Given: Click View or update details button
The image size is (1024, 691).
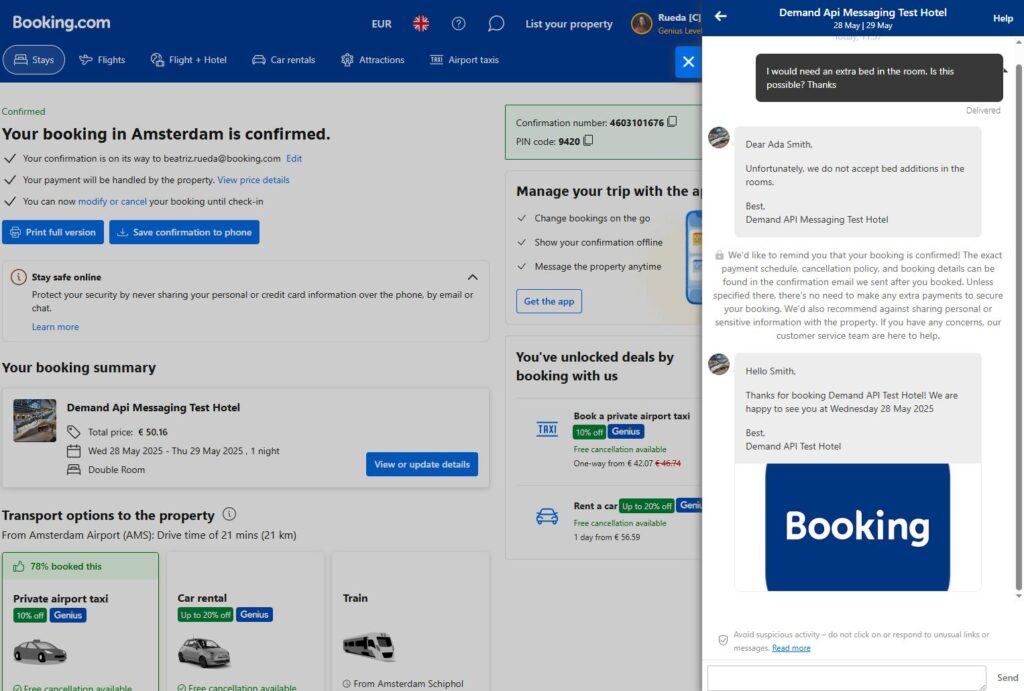Looking at the screenshot, I should click(x=422, y=464).
